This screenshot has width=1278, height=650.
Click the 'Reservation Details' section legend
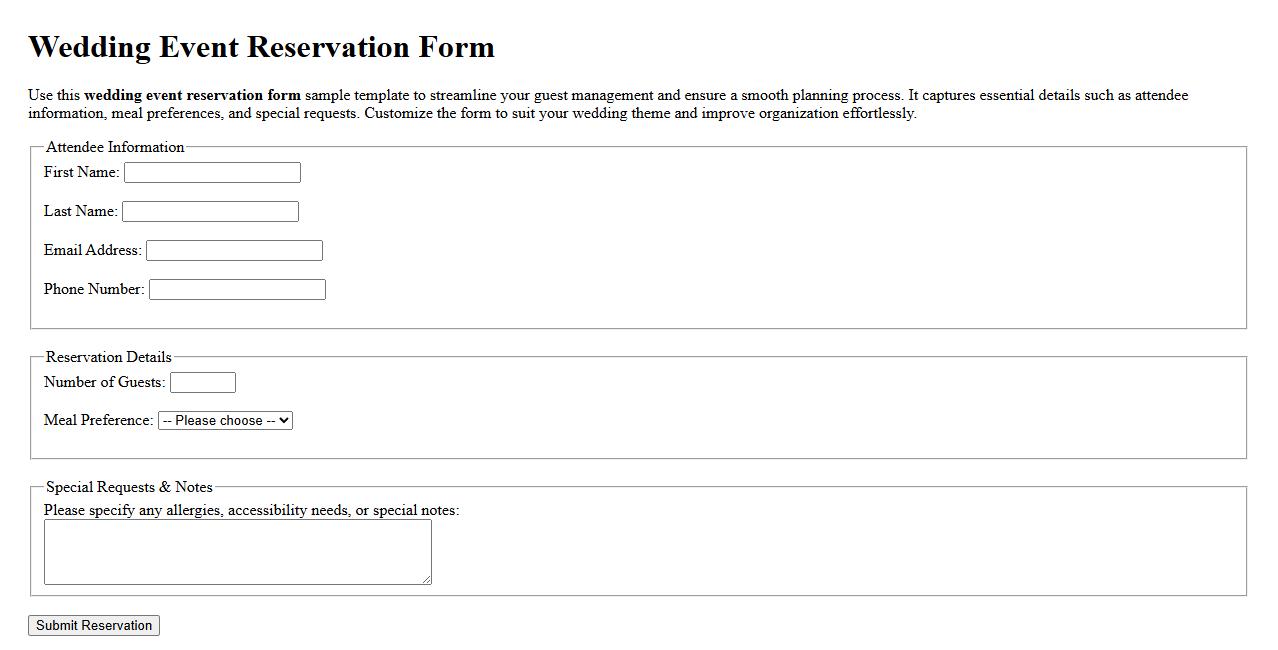(108, 356)
